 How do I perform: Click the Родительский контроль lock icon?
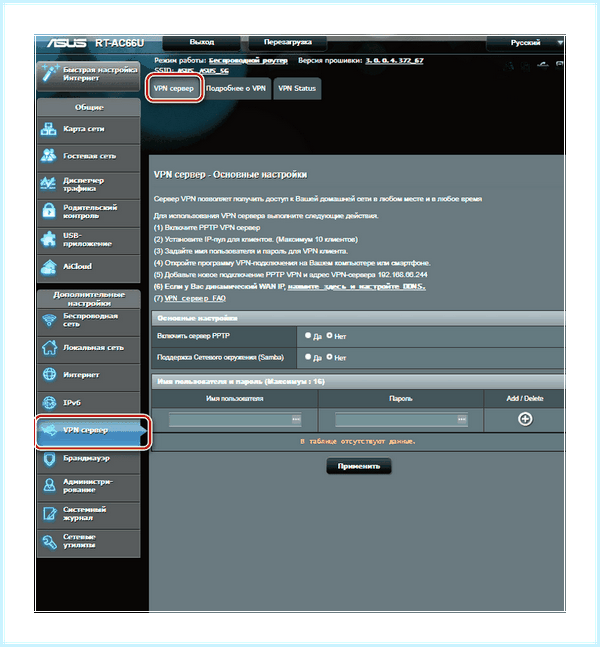coord(49,211)
